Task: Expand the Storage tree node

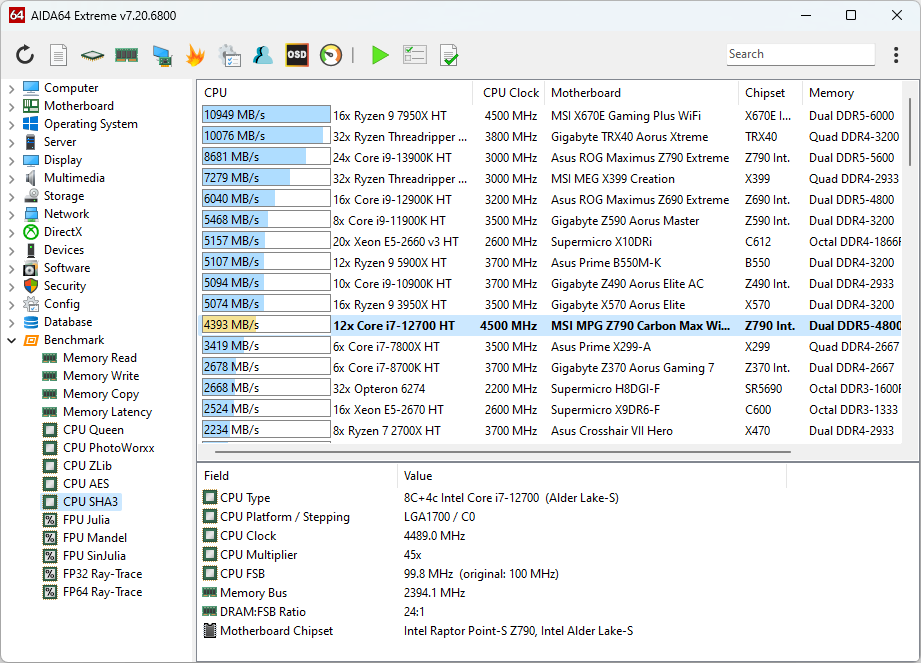Action: (x=12, y=196)
